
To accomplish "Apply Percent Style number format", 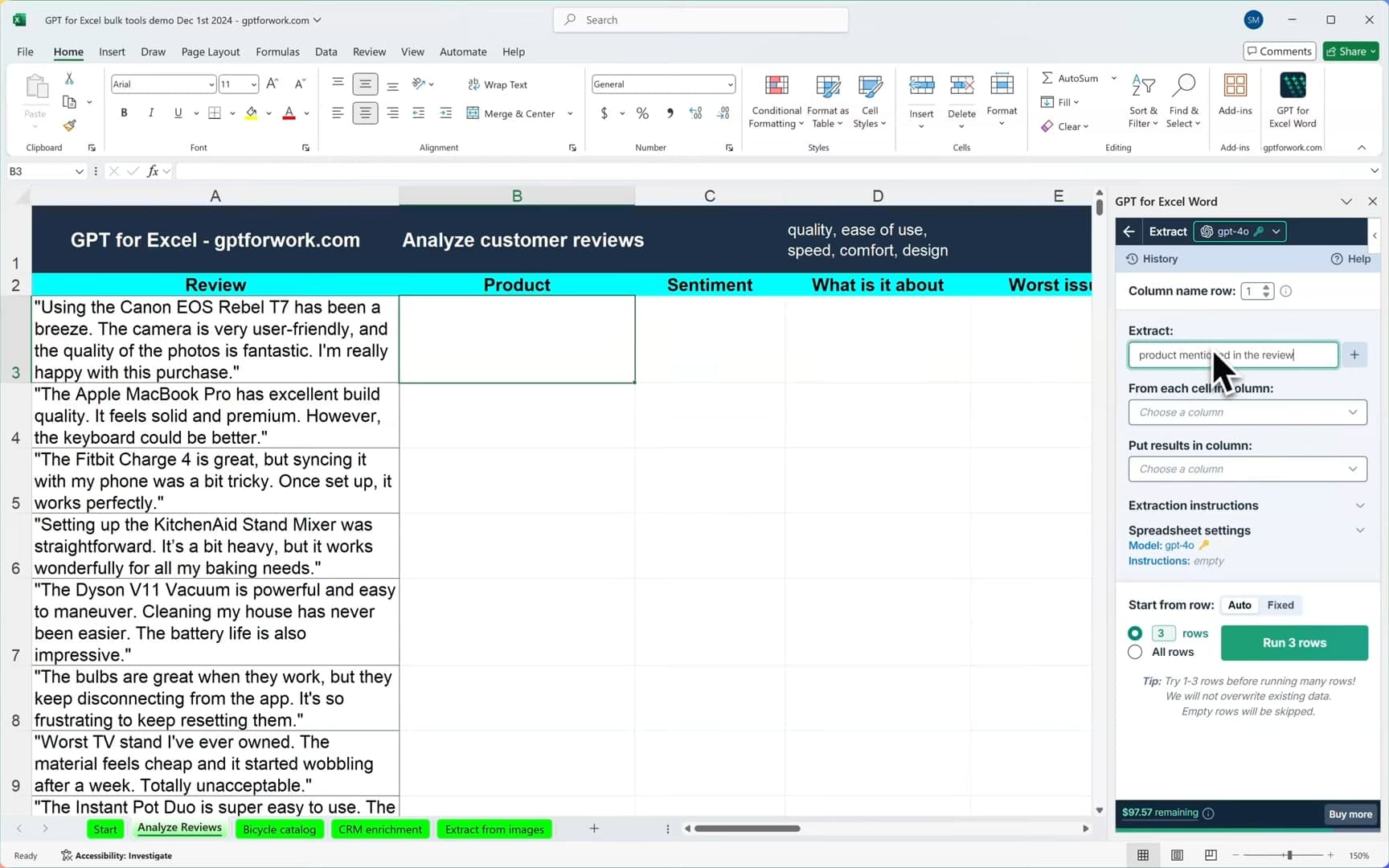I will [x=642, y=113].
